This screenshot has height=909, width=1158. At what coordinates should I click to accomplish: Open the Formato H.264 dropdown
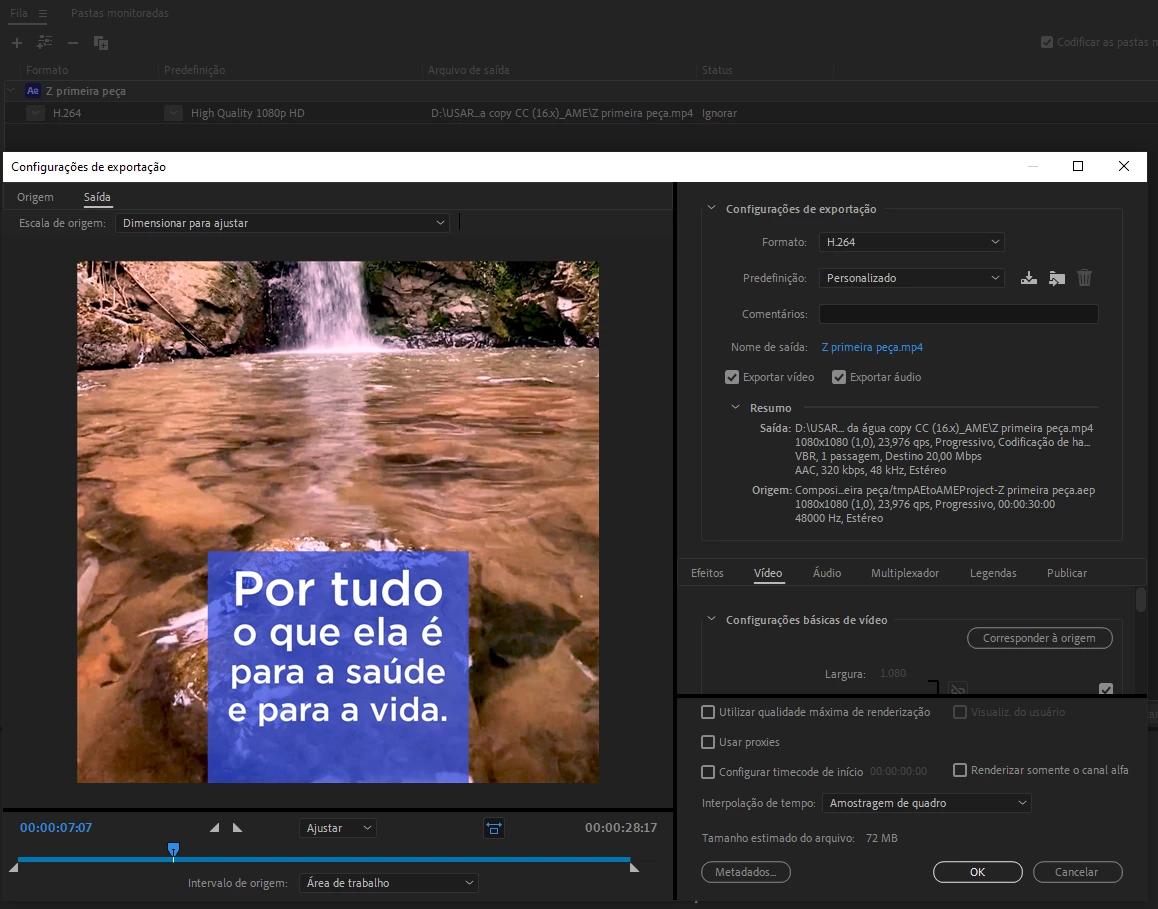[911, 242]
